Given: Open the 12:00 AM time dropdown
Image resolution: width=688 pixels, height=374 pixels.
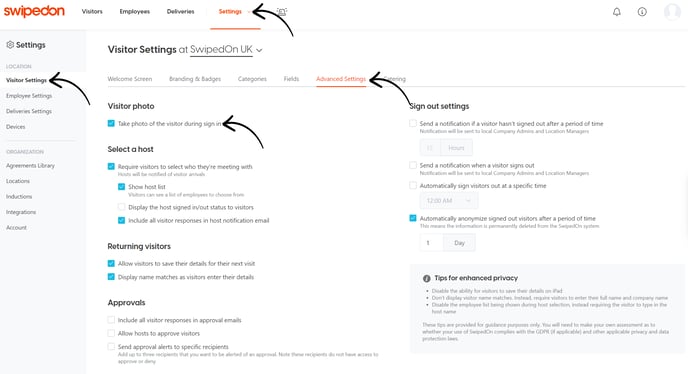Looking at the screenshot, I should 449,201.
